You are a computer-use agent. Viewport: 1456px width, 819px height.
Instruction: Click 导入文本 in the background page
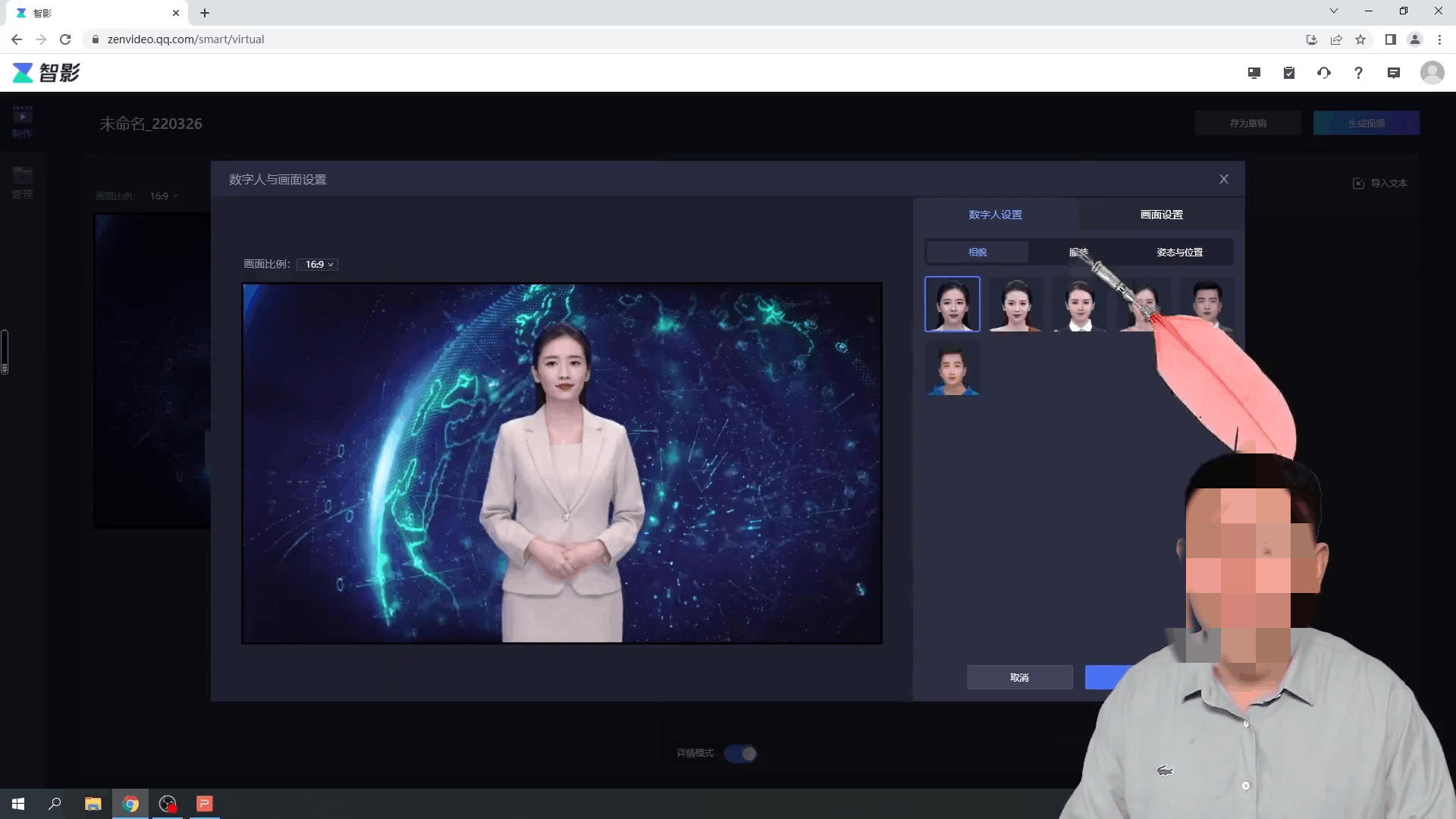tap(1380, 183)
